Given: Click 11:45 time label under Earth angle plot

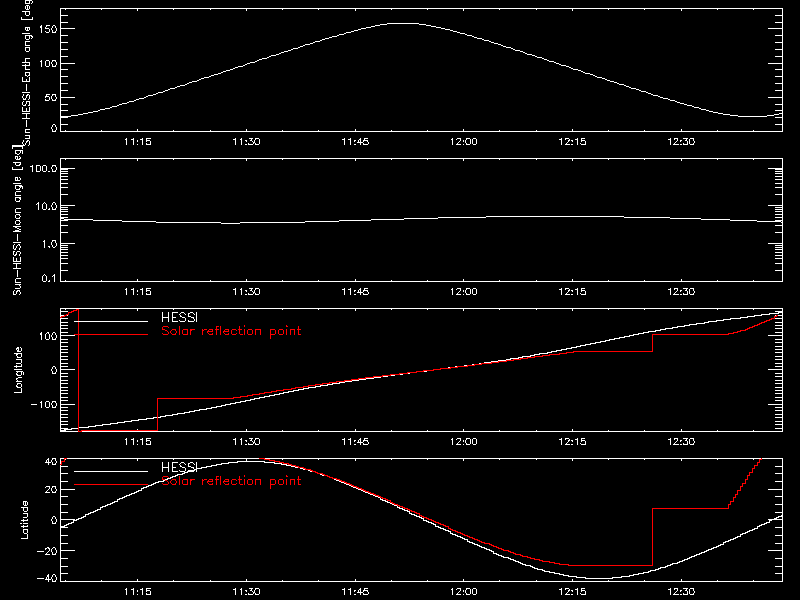Looking at the screenshot, I should tap(355, 142).
